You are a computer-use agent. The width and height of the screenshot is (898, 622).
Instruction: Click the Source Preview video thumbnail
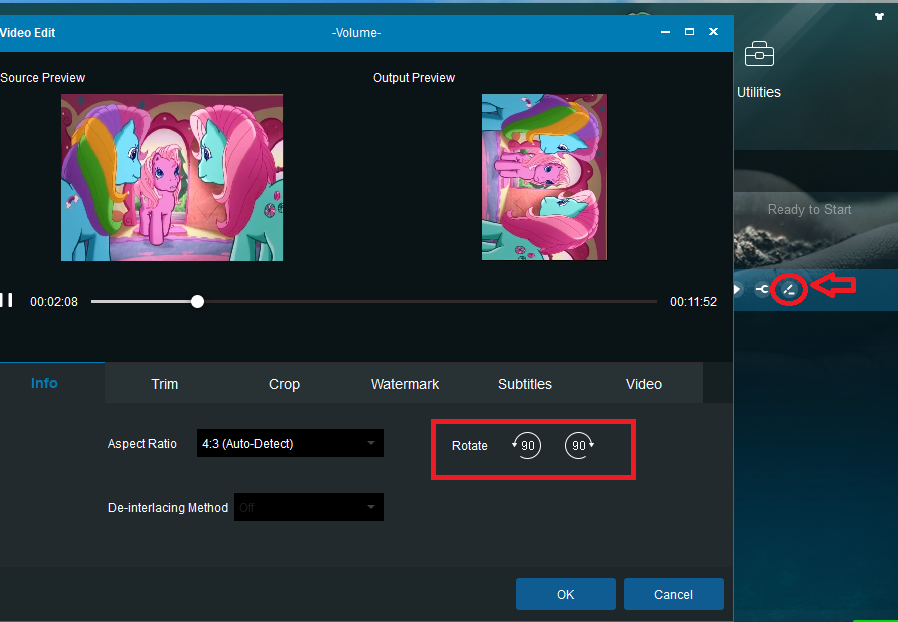pyautogui.click(x=172, y=178)
